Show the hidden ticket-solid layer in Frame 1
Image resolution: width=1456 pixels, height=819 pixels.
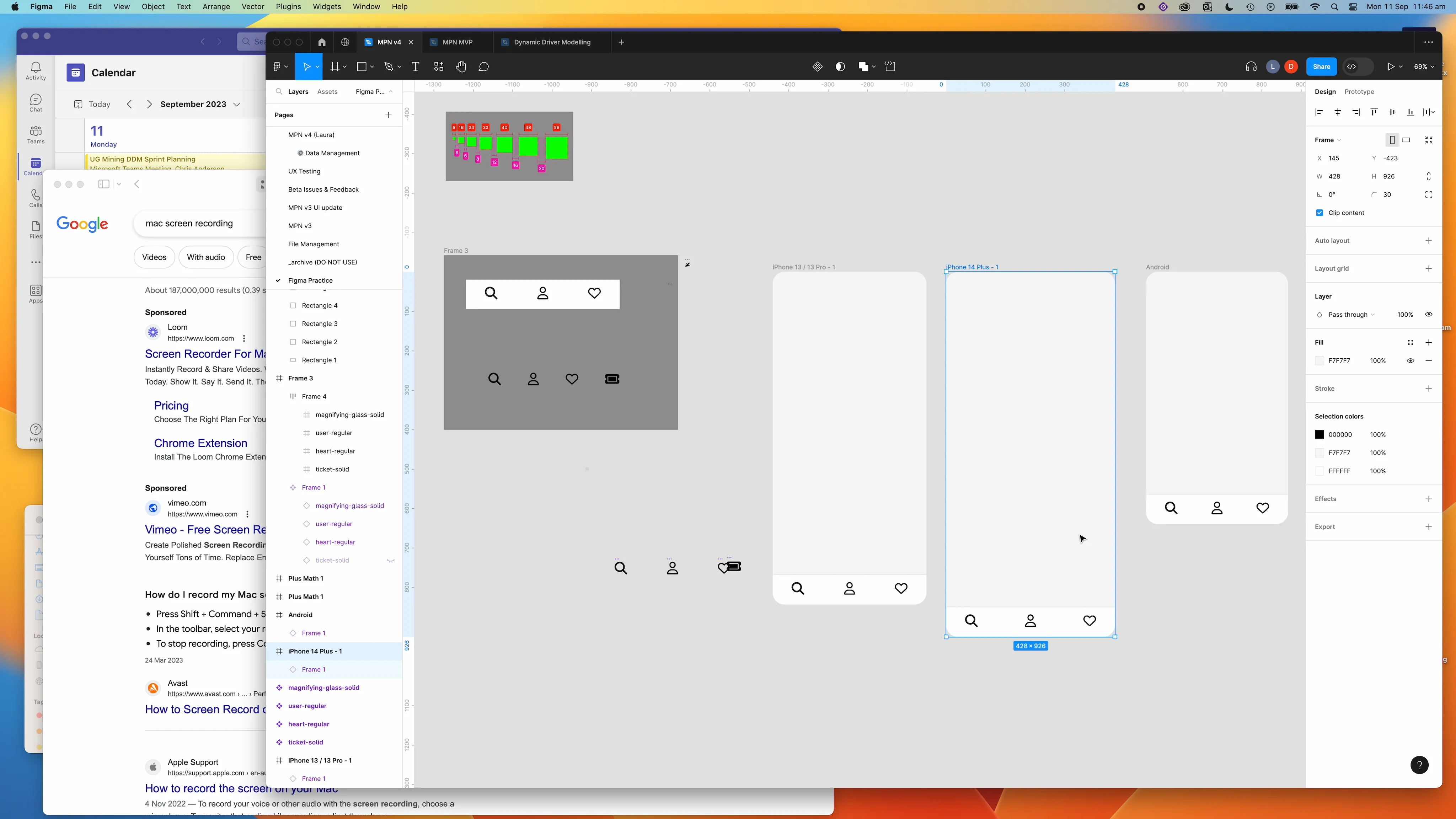click(x=390, y=561)
